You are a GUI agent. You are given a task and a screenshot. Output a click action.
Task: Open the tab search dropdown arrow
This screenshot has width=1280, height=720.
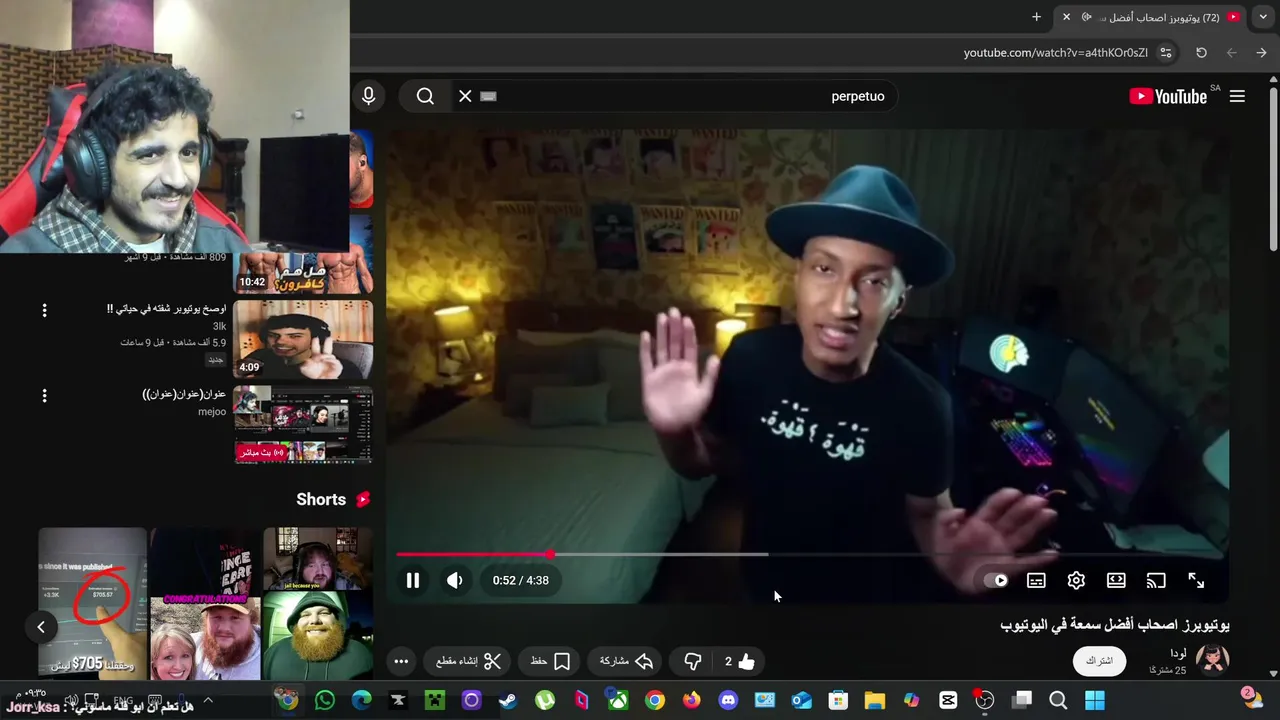(x=1263, y=17)
